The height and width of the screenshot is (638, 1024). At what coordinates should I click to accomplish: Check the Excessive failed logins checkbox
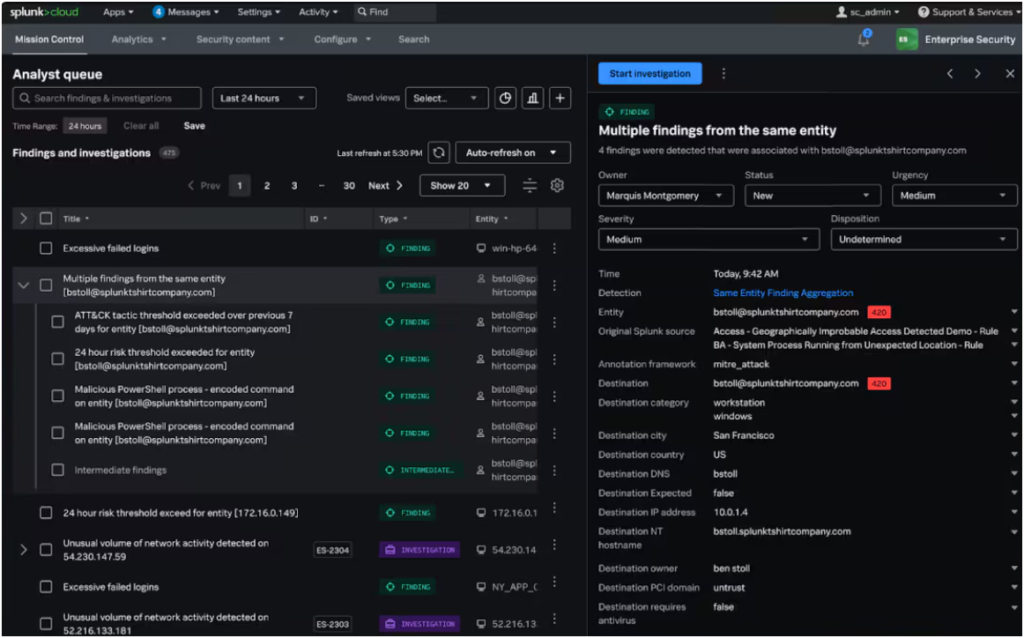tap(45, 248)
